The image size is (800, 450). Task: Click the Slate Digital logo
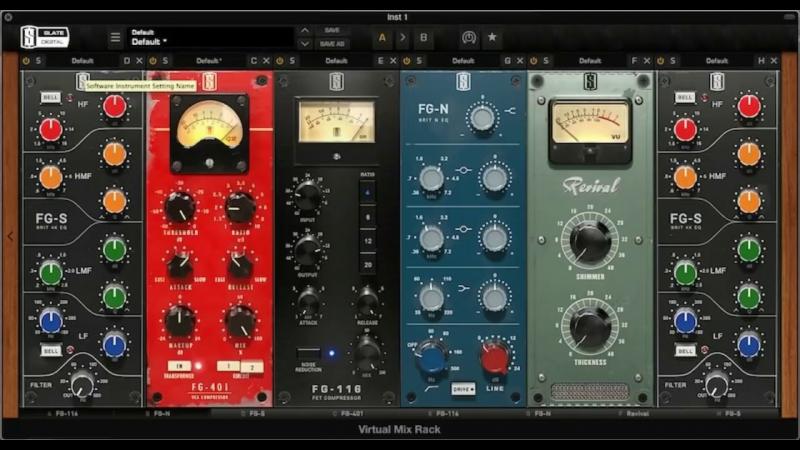(x=45, y=37)
